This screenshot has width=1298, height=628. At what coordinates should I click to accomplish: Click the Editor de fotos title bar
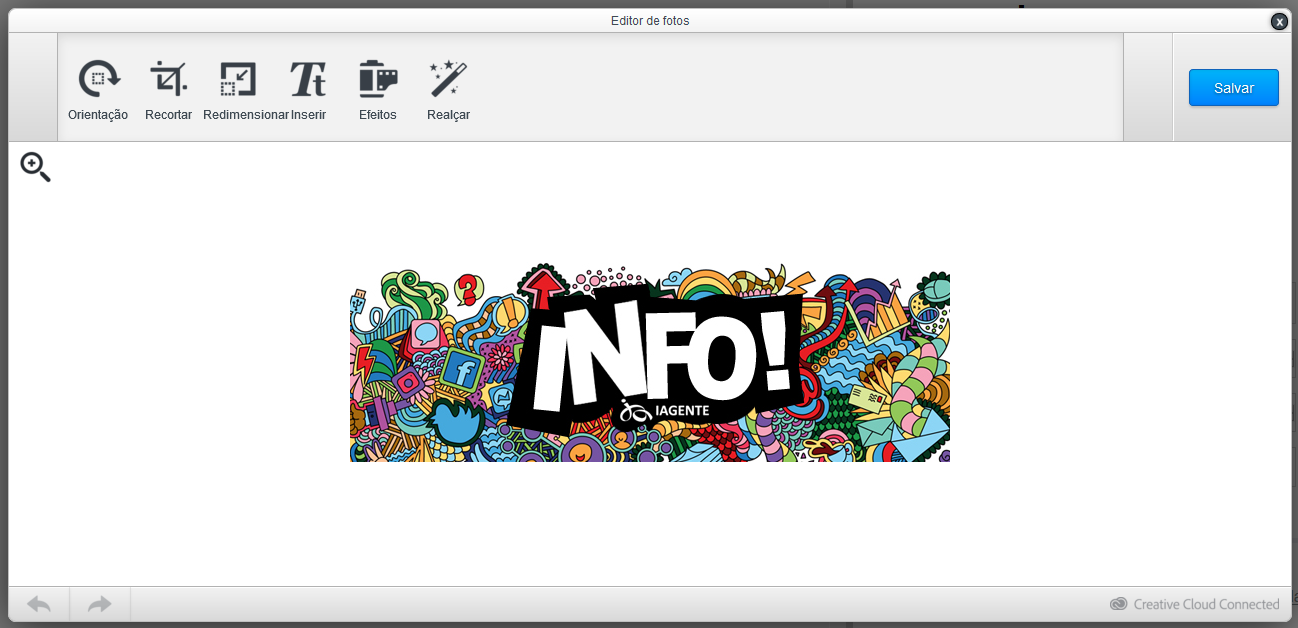(649, 21)
